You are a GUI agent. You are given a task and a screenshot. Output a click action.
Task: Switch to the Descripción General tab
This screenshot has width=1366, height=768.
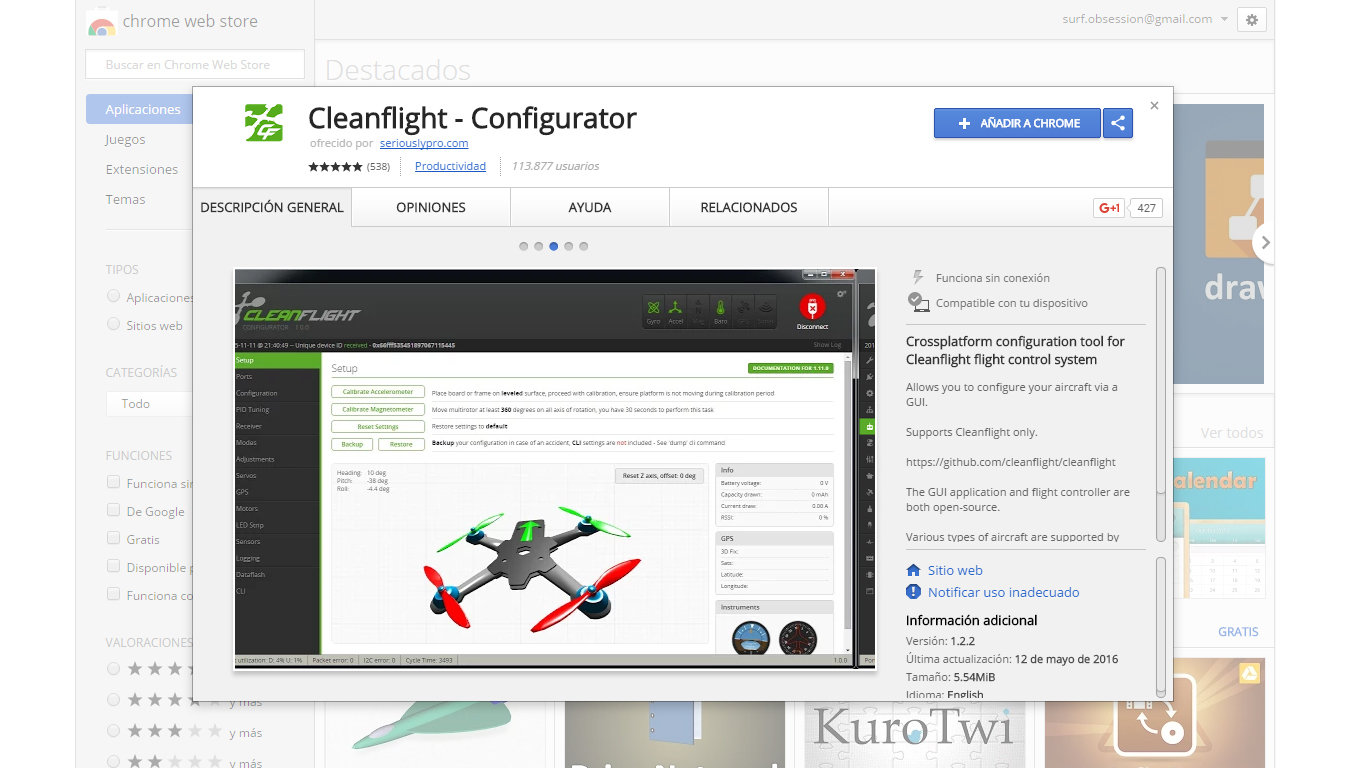pos(272,207)
